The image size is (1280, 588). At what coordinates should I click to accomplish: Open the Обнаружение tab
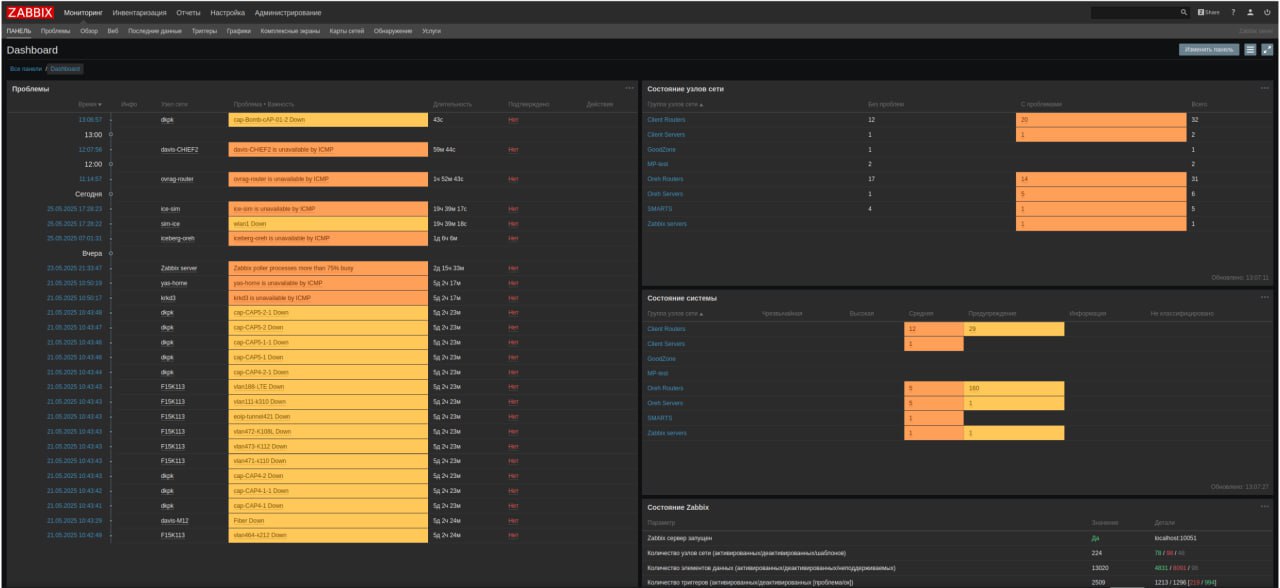click(393, 31)
